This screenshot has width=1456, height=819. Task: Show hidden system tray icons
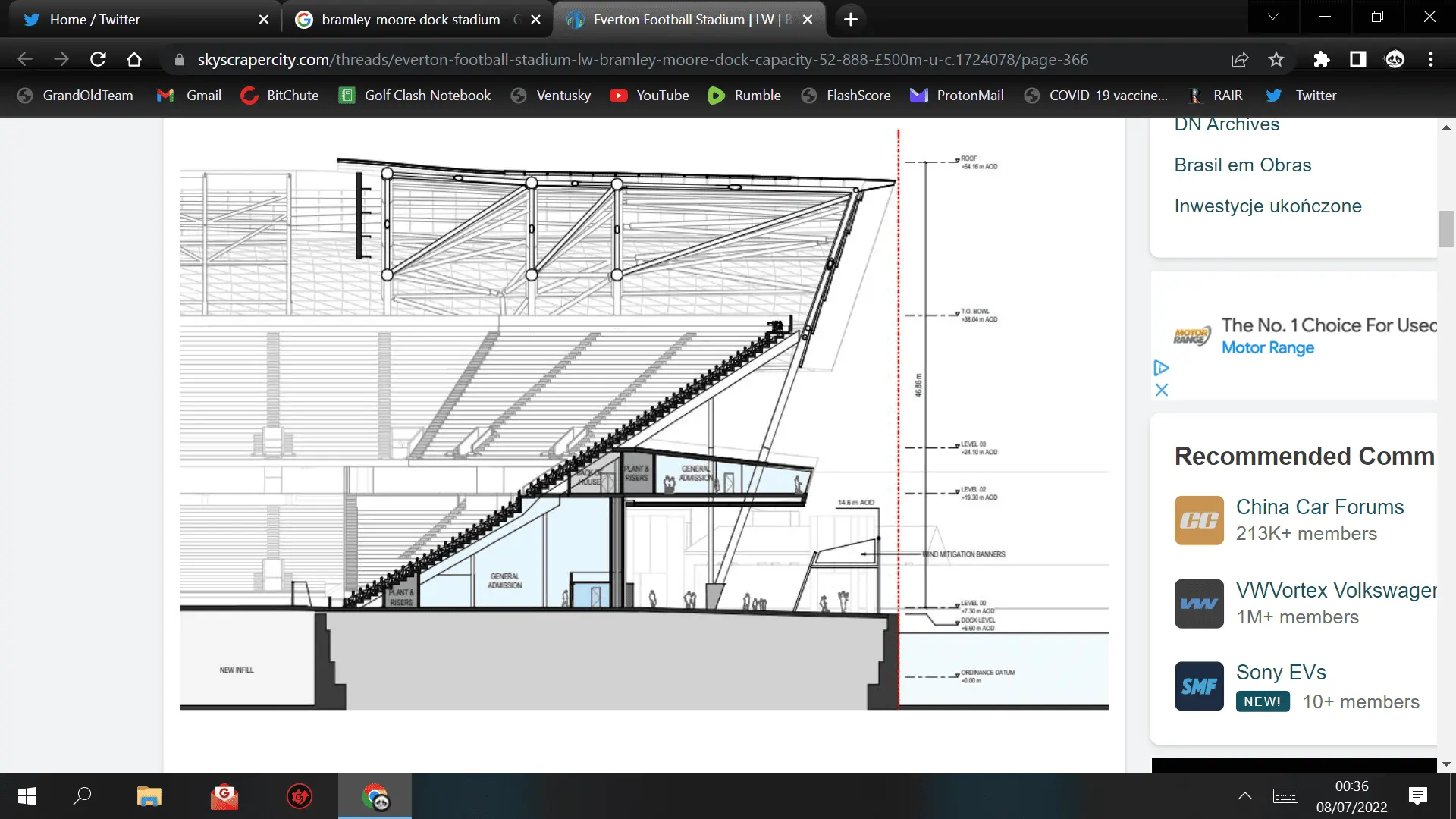(x=1244, y=795)
